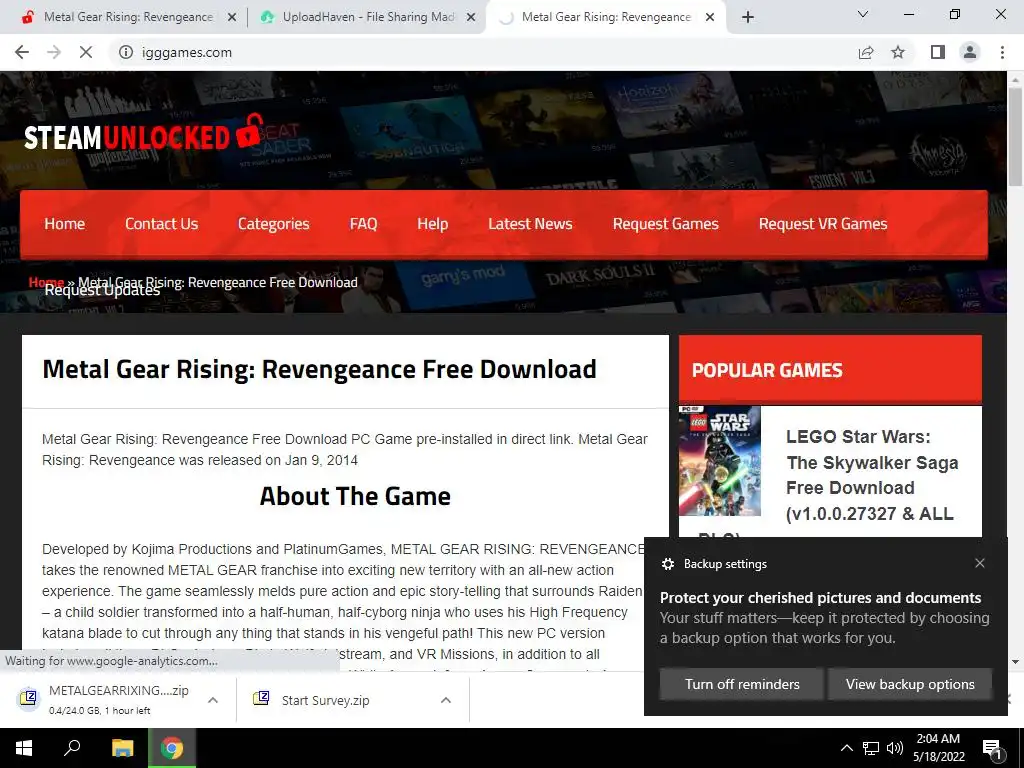This screenshot has height=768, width=1024.
Task: Open the FAQ page
Action: coord(363,224)
